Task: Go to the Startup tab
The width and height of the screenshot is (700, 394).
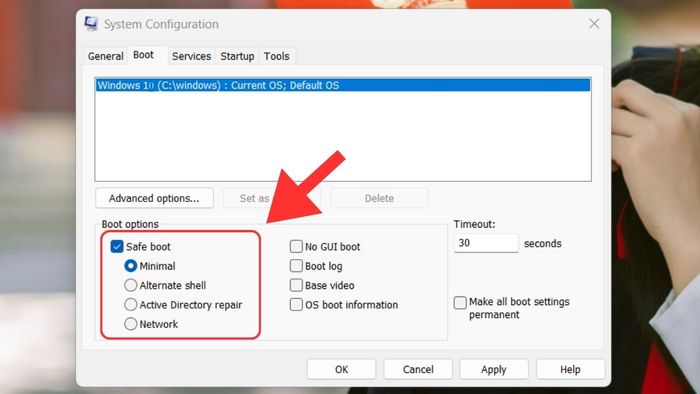Action: (237, 56)
